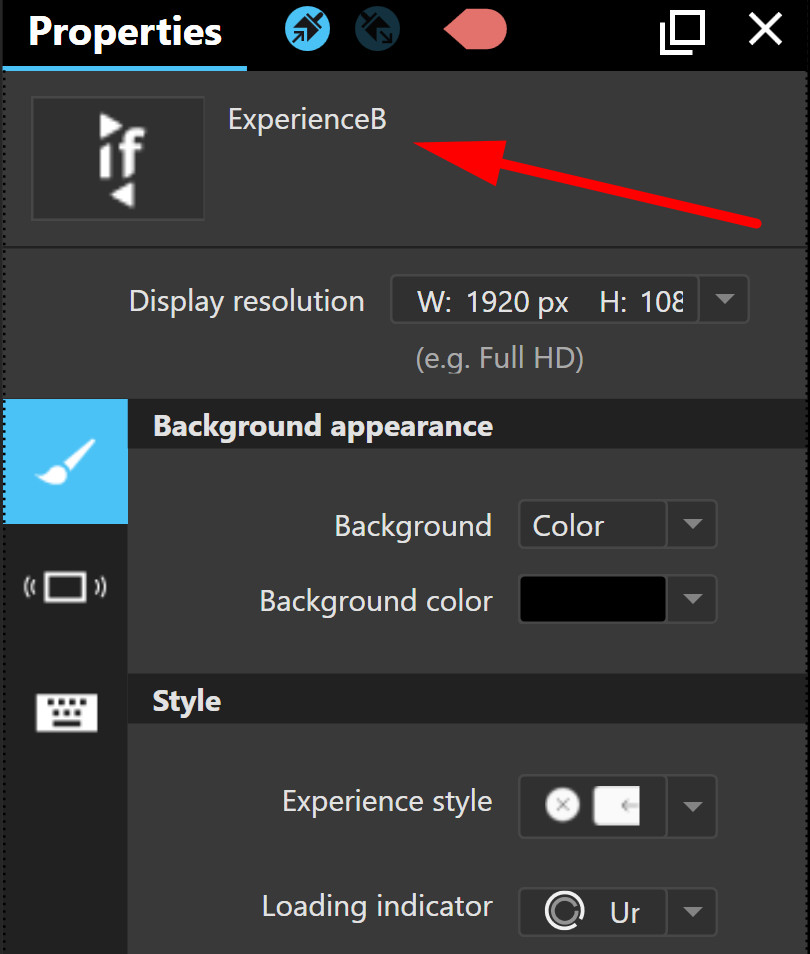This screenshot has width=810, height=954.
Task: Open the Display resolution dropdown arrow
Action: click(724, 299)
